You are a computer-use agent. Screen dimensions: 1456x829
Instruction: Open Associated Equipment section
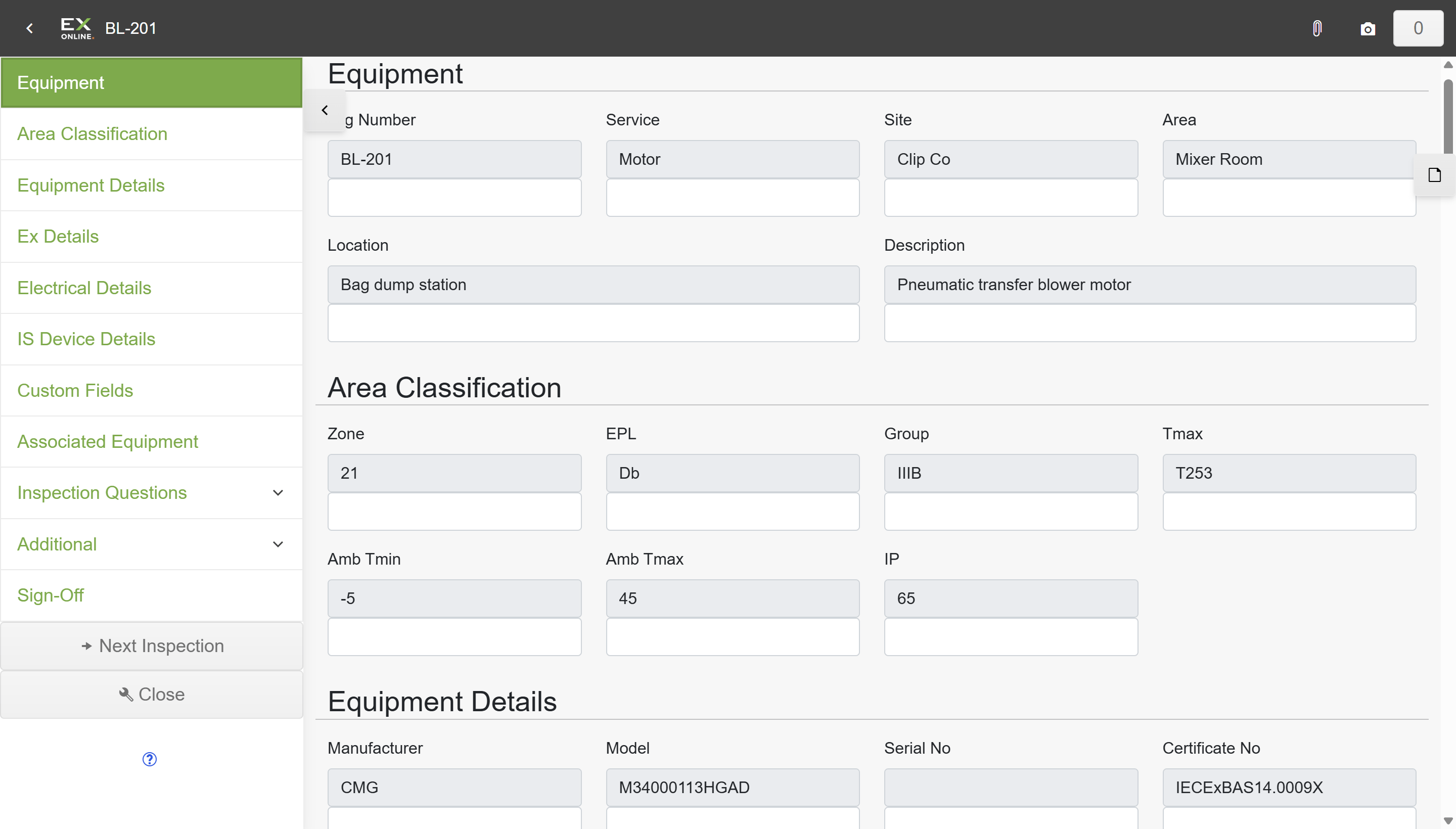click(x=152, y=441)
